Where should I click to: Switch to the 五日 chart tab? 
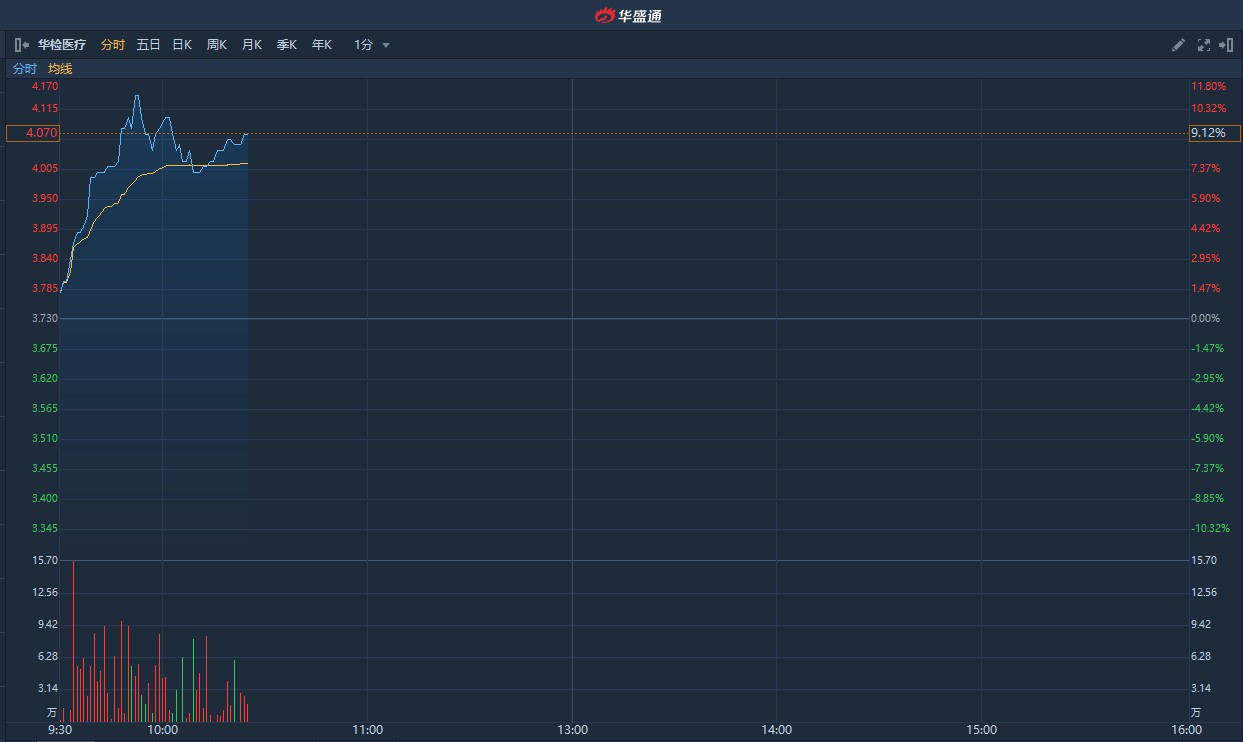point(147,44)
